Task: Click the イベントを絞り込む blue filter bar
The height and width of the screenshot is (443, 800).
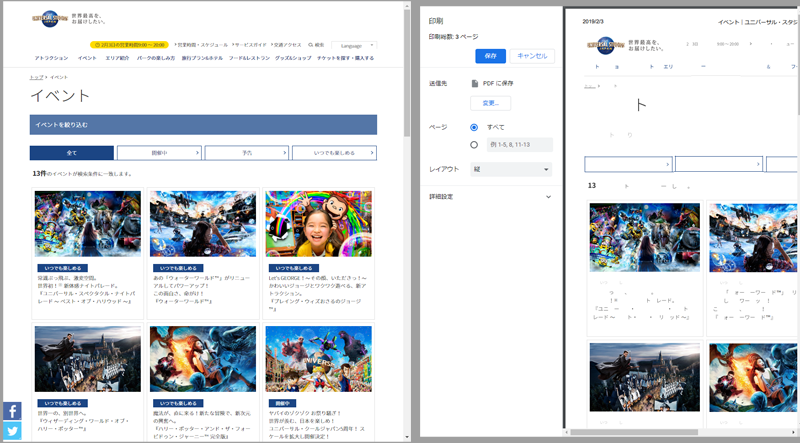Action: click(x=203, y=125)
